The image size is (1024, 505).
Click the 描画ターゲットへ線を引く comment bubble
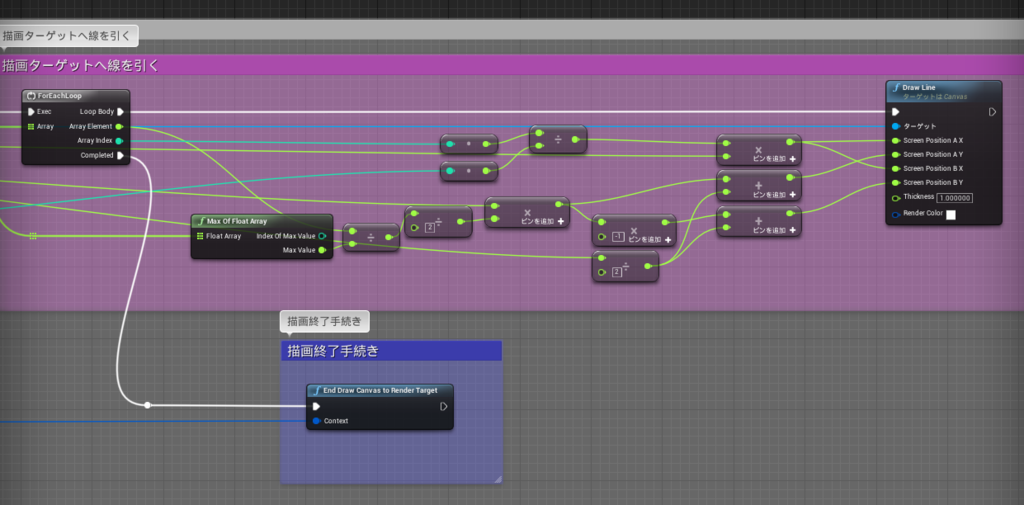(69, 35)
